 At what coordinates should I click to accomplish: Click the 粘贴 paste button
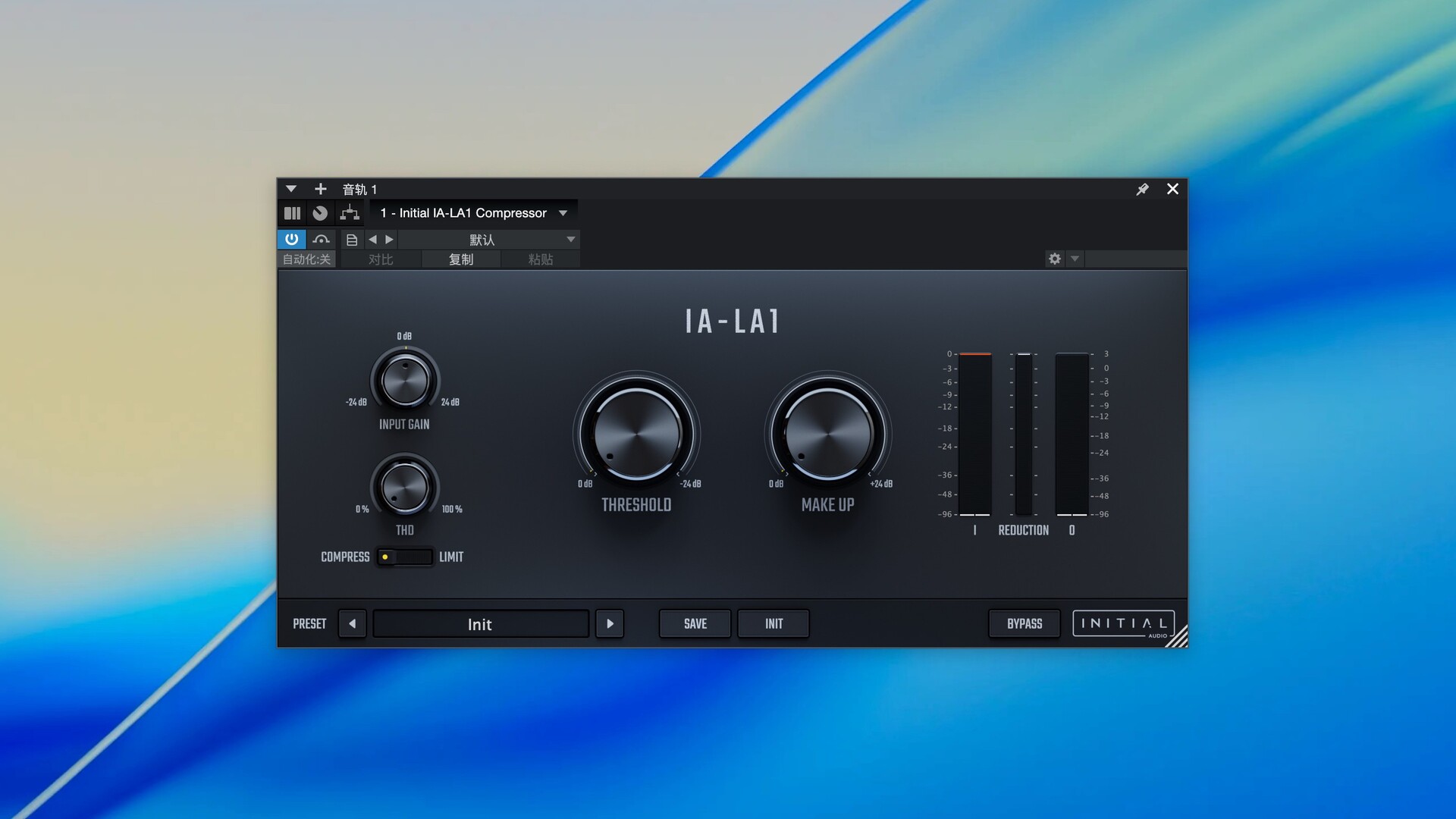tap(541, 259)
